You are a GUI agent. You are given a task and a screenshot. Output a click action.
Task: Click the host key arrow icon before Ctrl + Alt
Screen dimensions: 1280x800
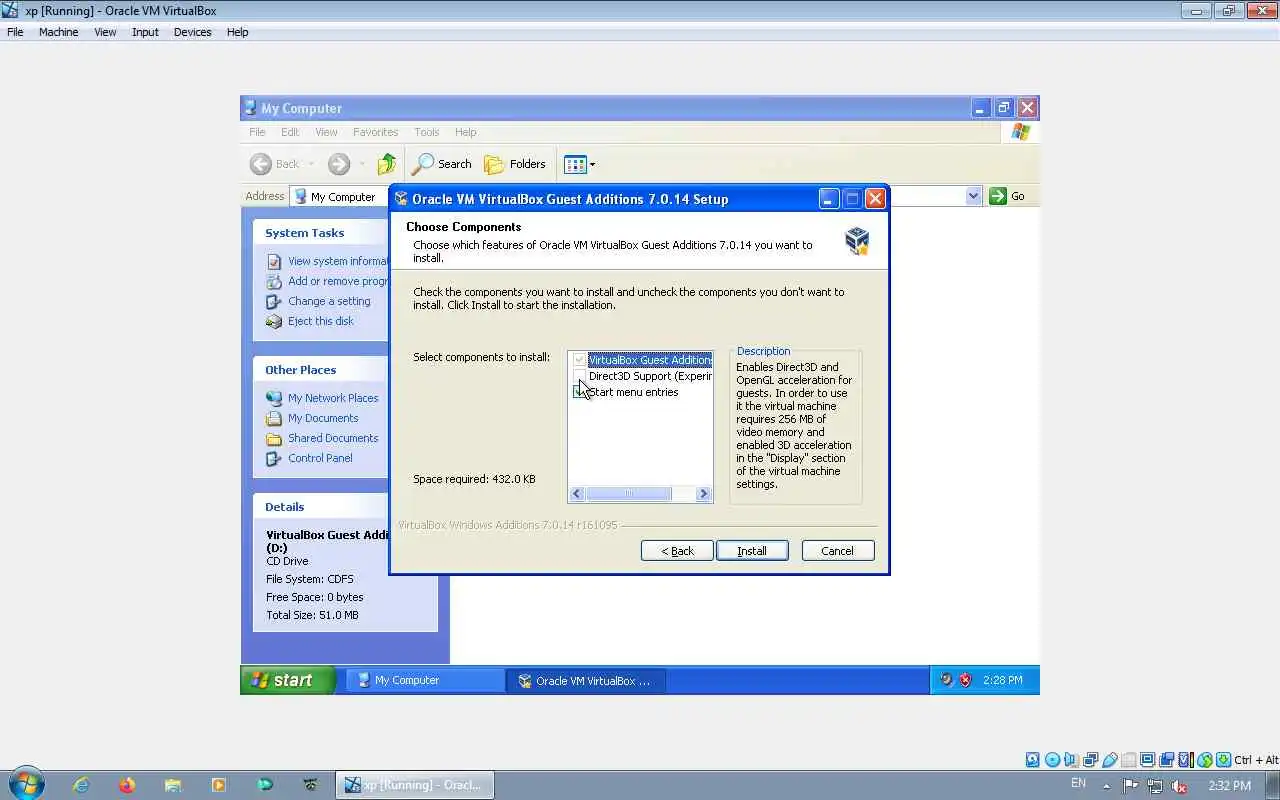[1224, 760]
